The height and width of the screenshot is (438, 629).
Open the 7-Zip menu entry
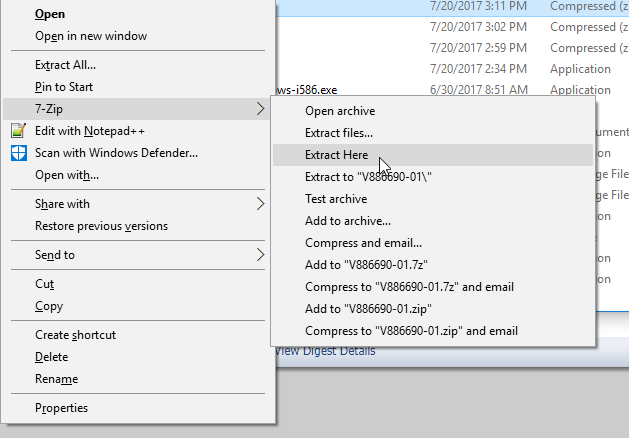[x=138, y=109]
